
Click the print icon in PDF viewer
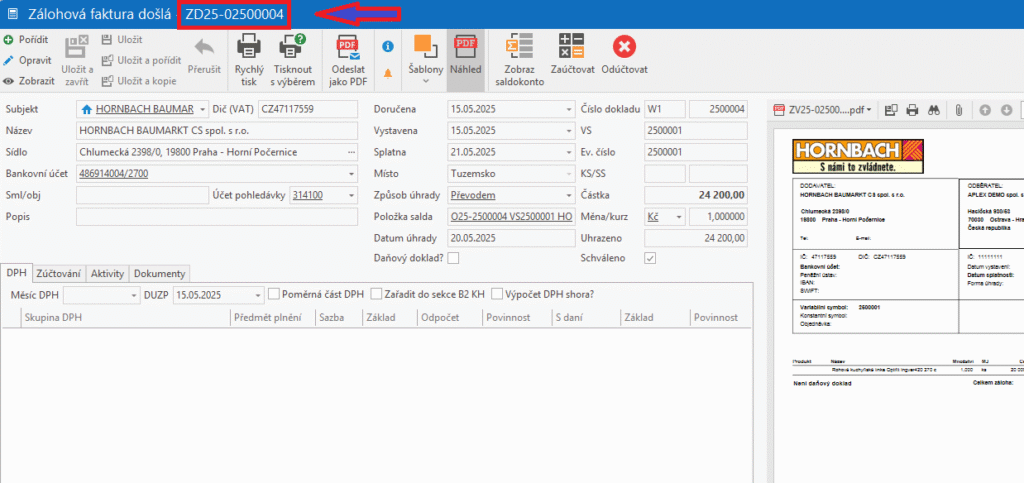pyautogui.click(x=912, y=110)
